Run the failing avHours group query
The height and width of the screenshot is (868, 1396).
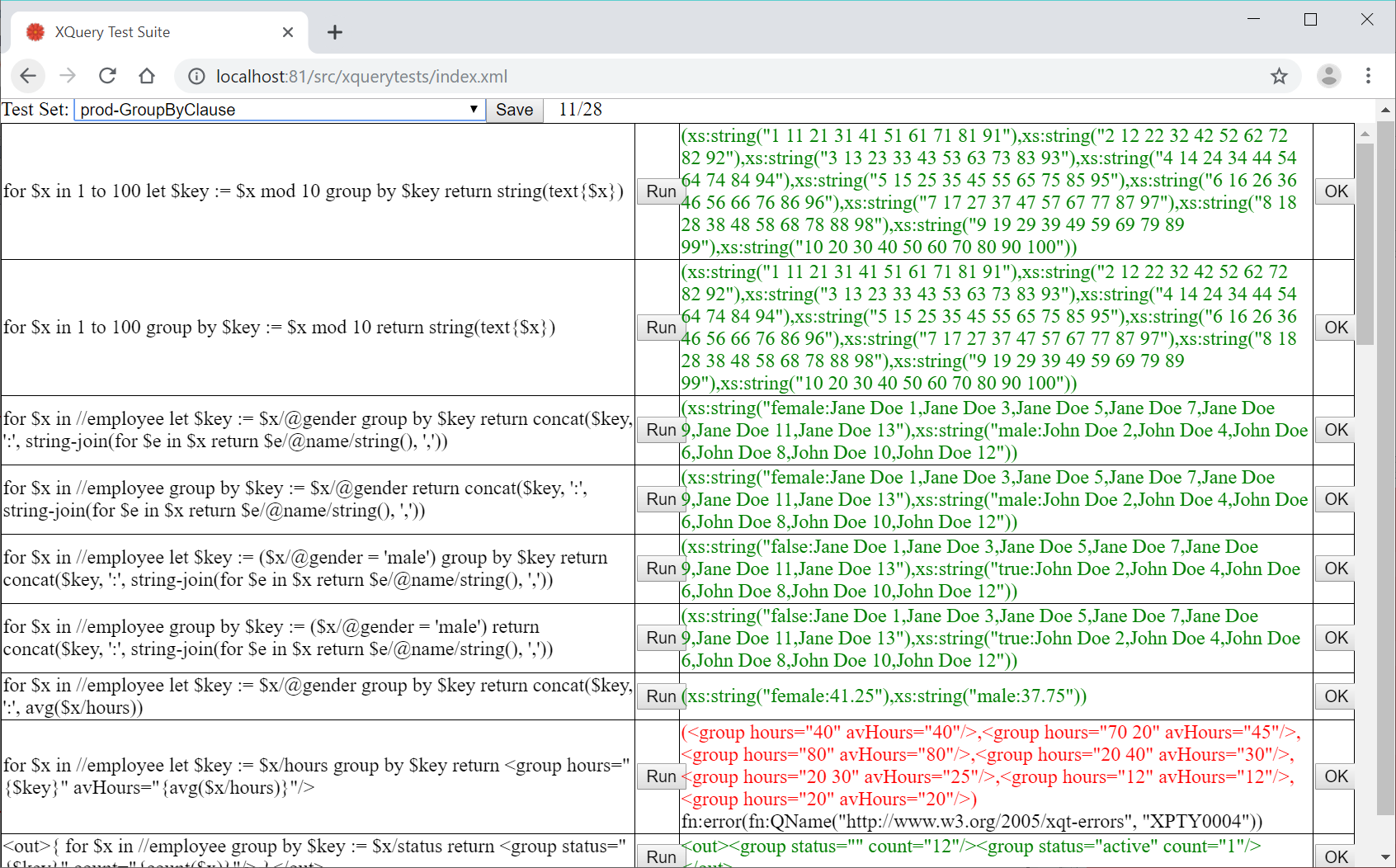660,776
